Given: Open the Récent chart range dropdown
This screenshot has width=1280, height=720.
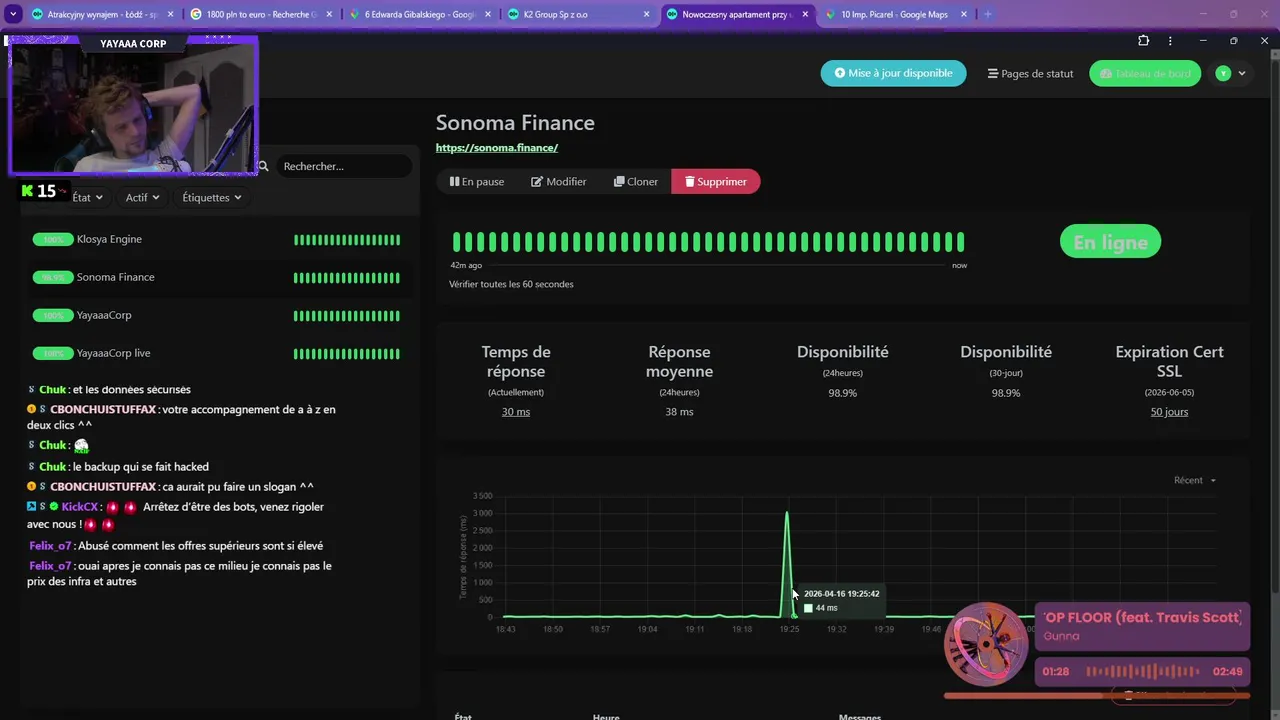Looking at the screenshot, I should click(x=1195, y=481).
